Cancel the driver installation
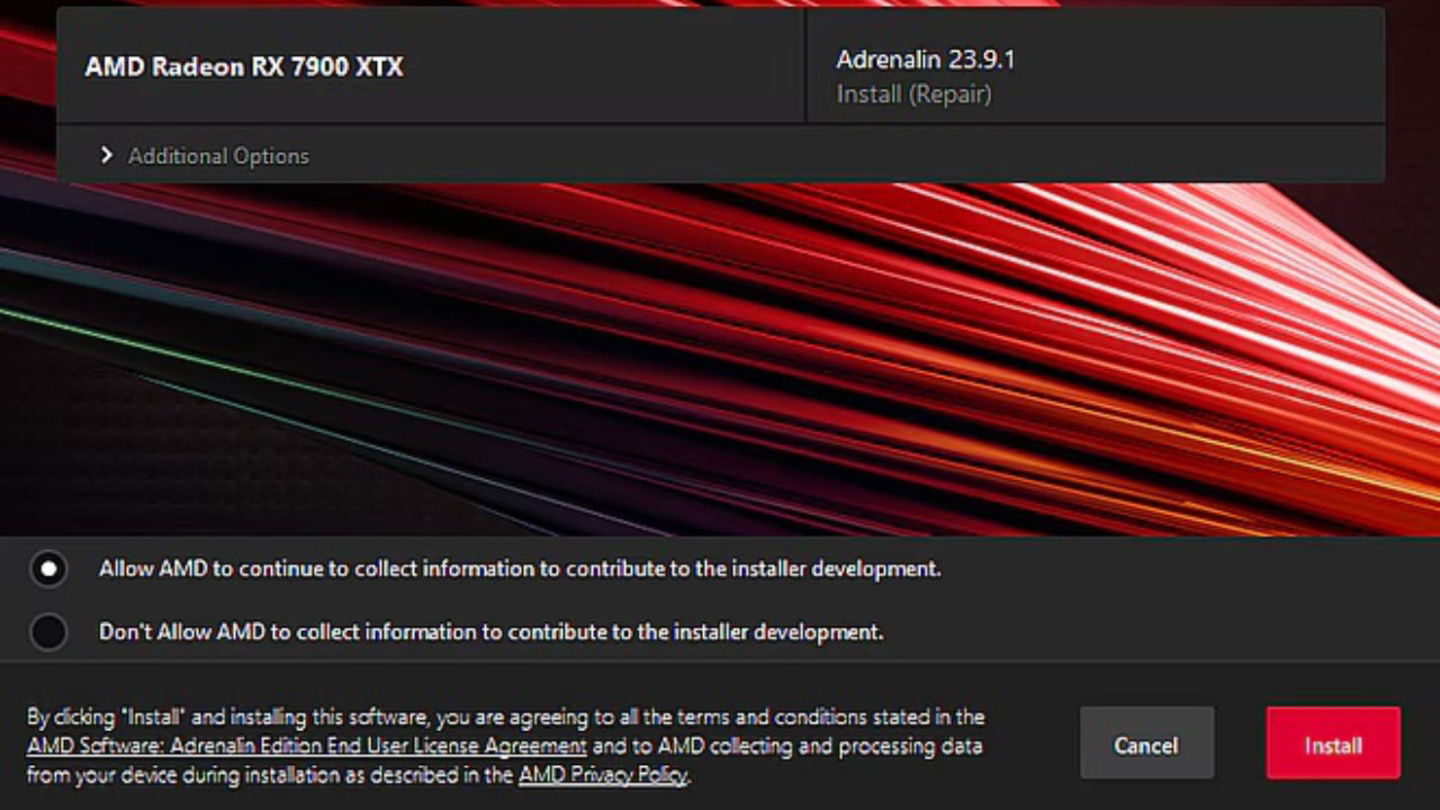1440x810 pixels. pos(1147,743)
